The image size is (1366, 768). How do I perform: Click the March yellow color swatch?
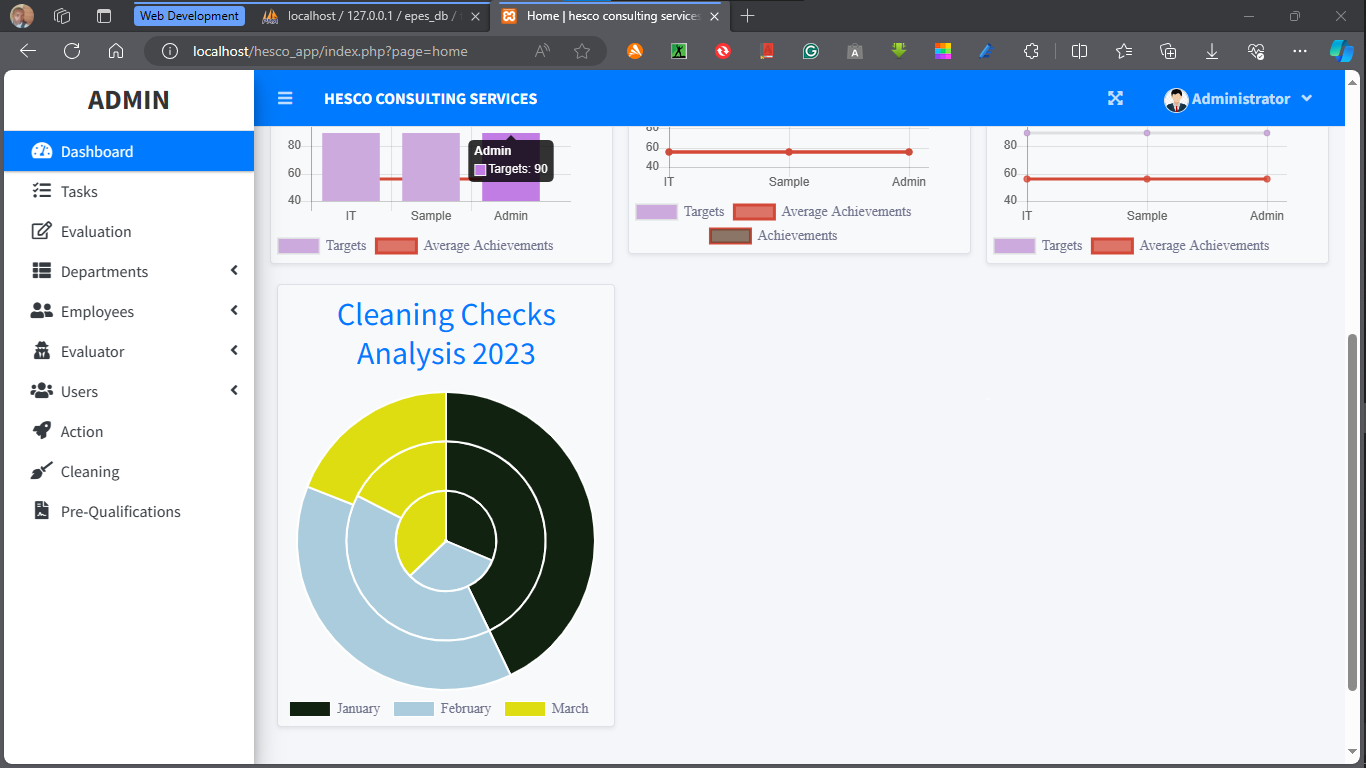[527, 708]
